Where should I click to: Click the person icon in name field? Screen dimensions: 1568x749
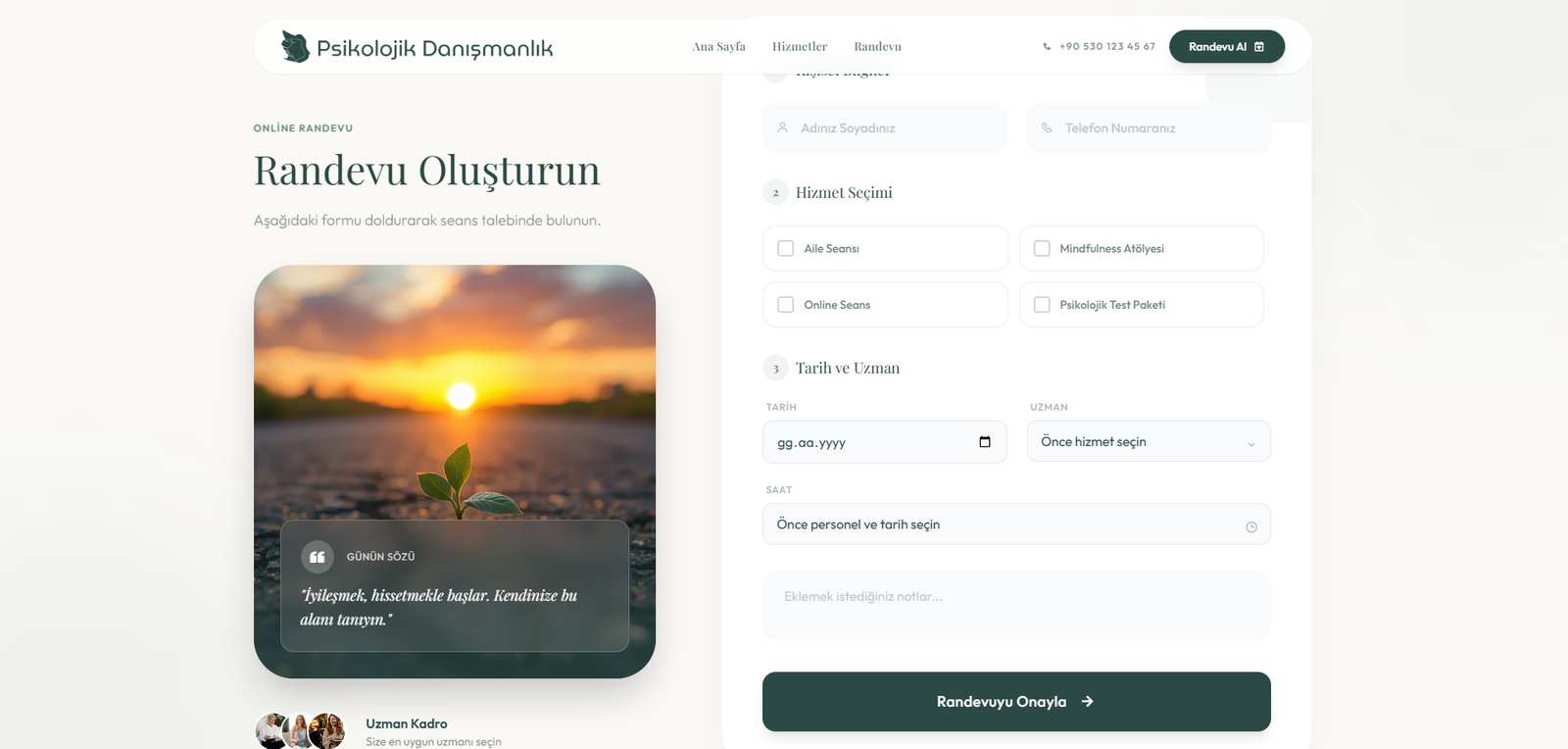coord(783,127)
